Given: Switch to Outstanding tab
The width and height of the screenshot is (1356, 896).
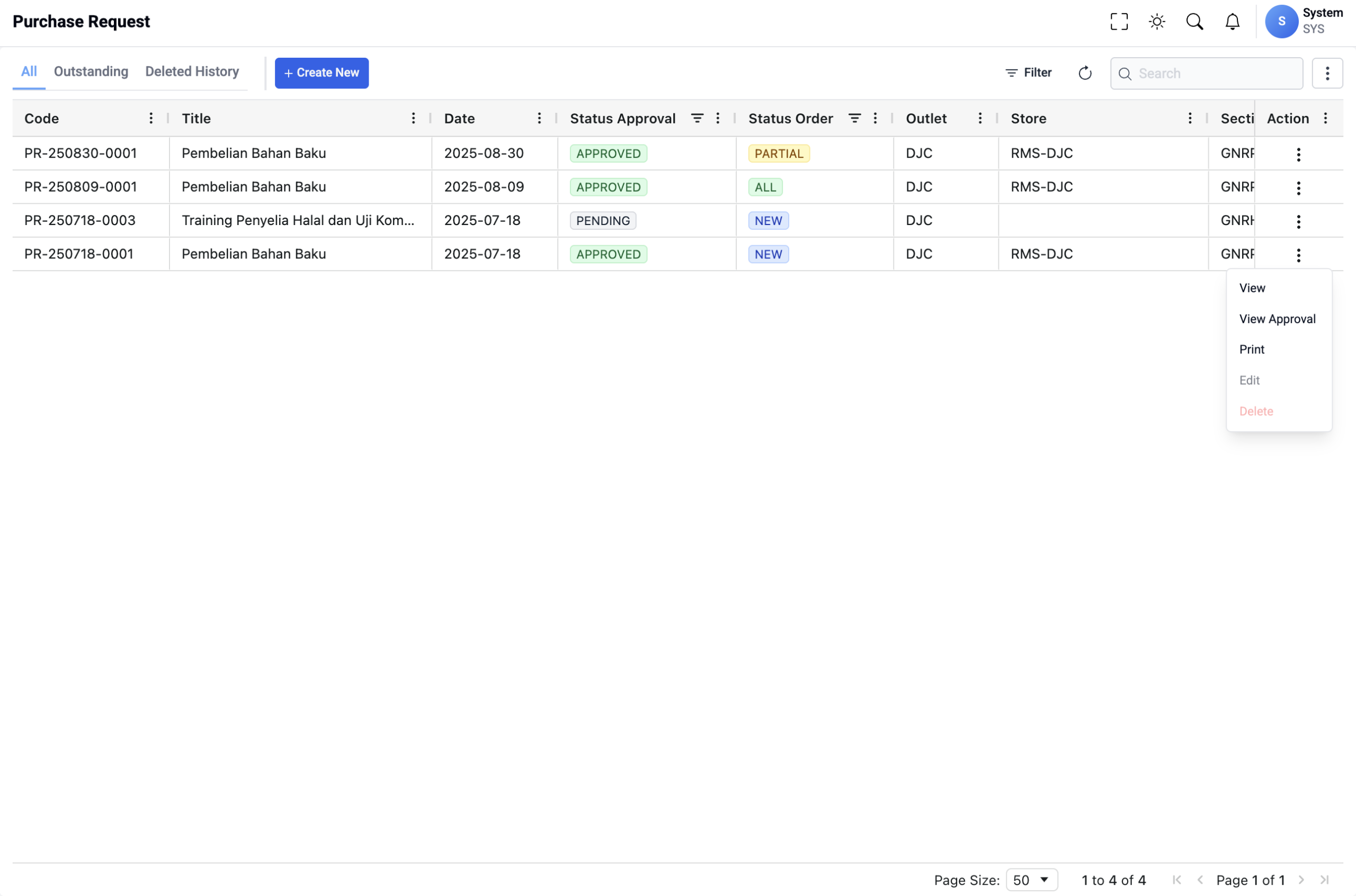Looking at the screenshot, I should 91,72.
